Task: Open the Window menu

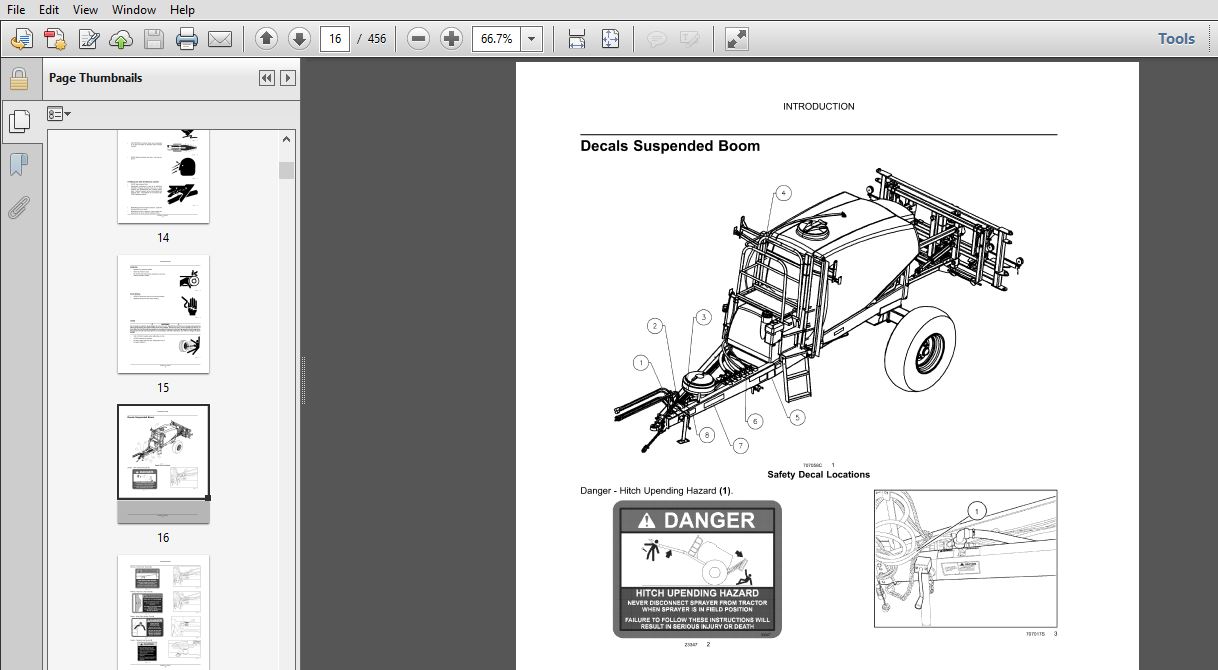Action: point(133,10)
